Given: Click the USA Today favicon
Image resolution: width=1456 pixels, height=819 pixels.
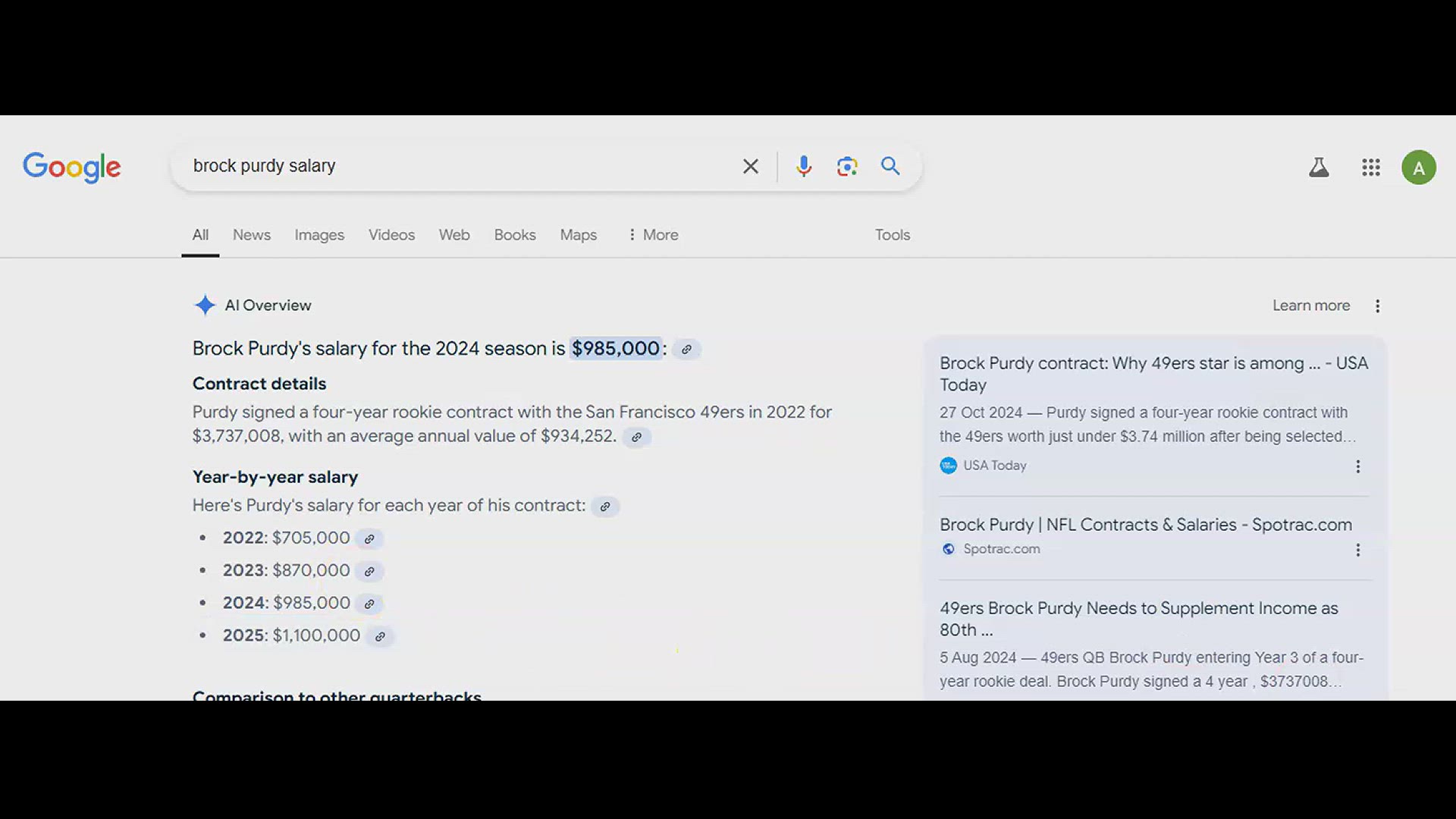Looking at the screenshot, I should pyautogui.click(x=948, y=465).
